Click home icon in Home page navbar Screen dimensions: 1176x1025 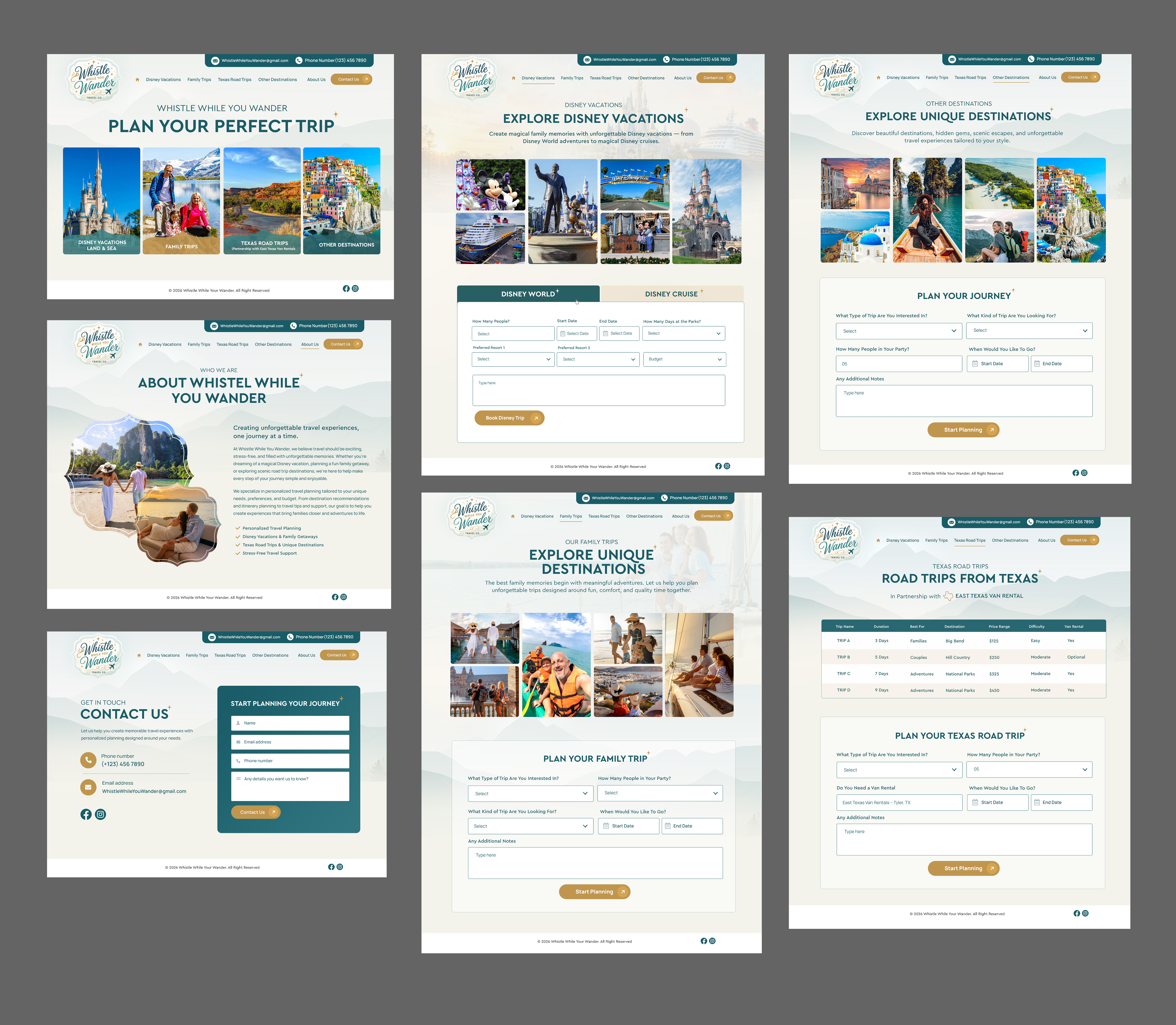[137, 79]
